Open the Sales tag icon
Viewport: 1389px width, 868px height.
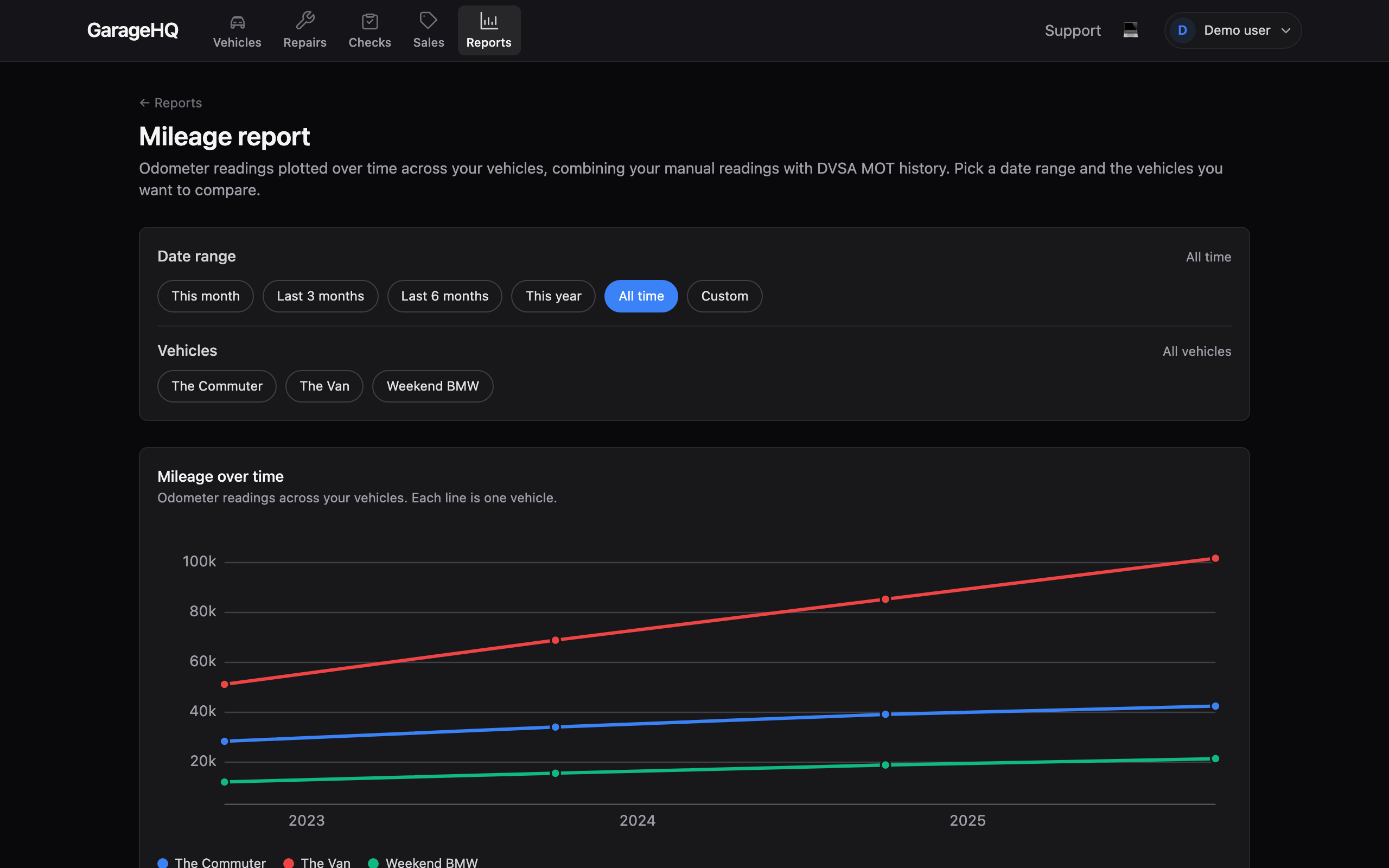pos(428,21)
